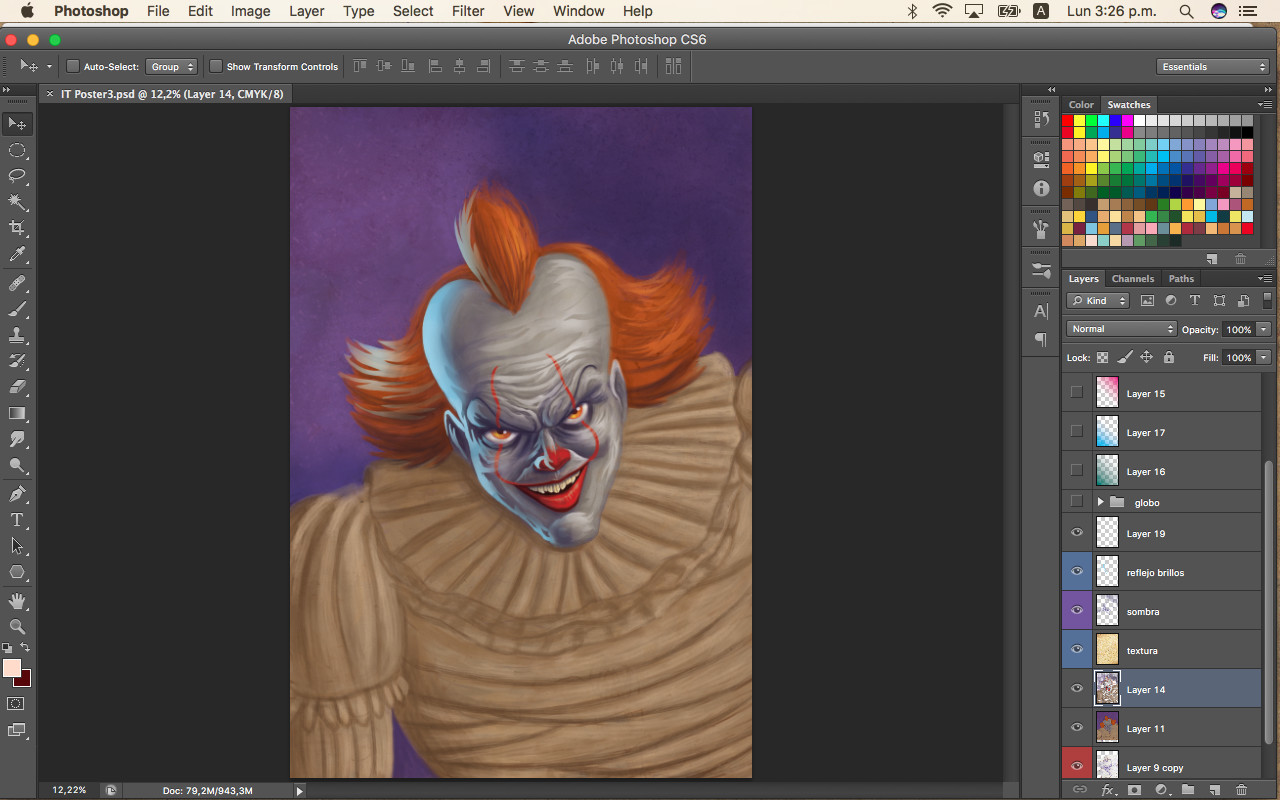
Task: Select the Path Selection tool
Action: (x=17, y=546)
